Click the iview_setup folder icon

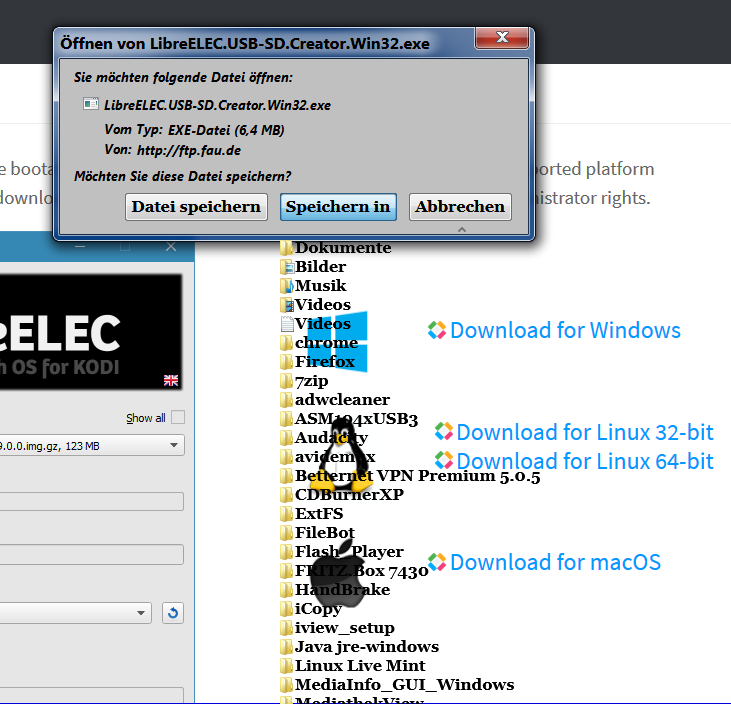tap(286, 628)
